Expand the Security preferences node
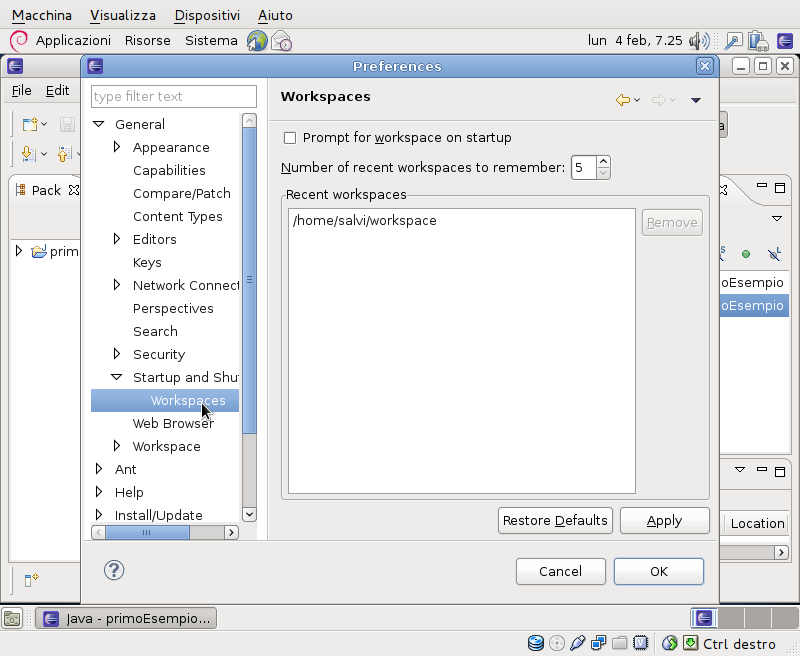This screenshot has height=656, width=800. (x=117, y=354)
